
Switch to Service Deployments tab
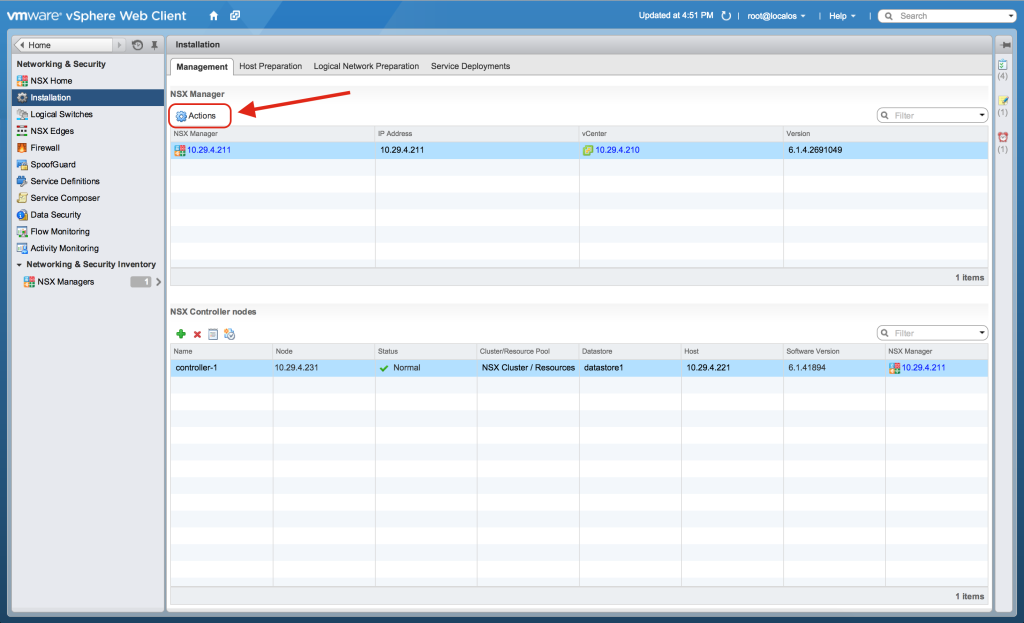[470, 66]
